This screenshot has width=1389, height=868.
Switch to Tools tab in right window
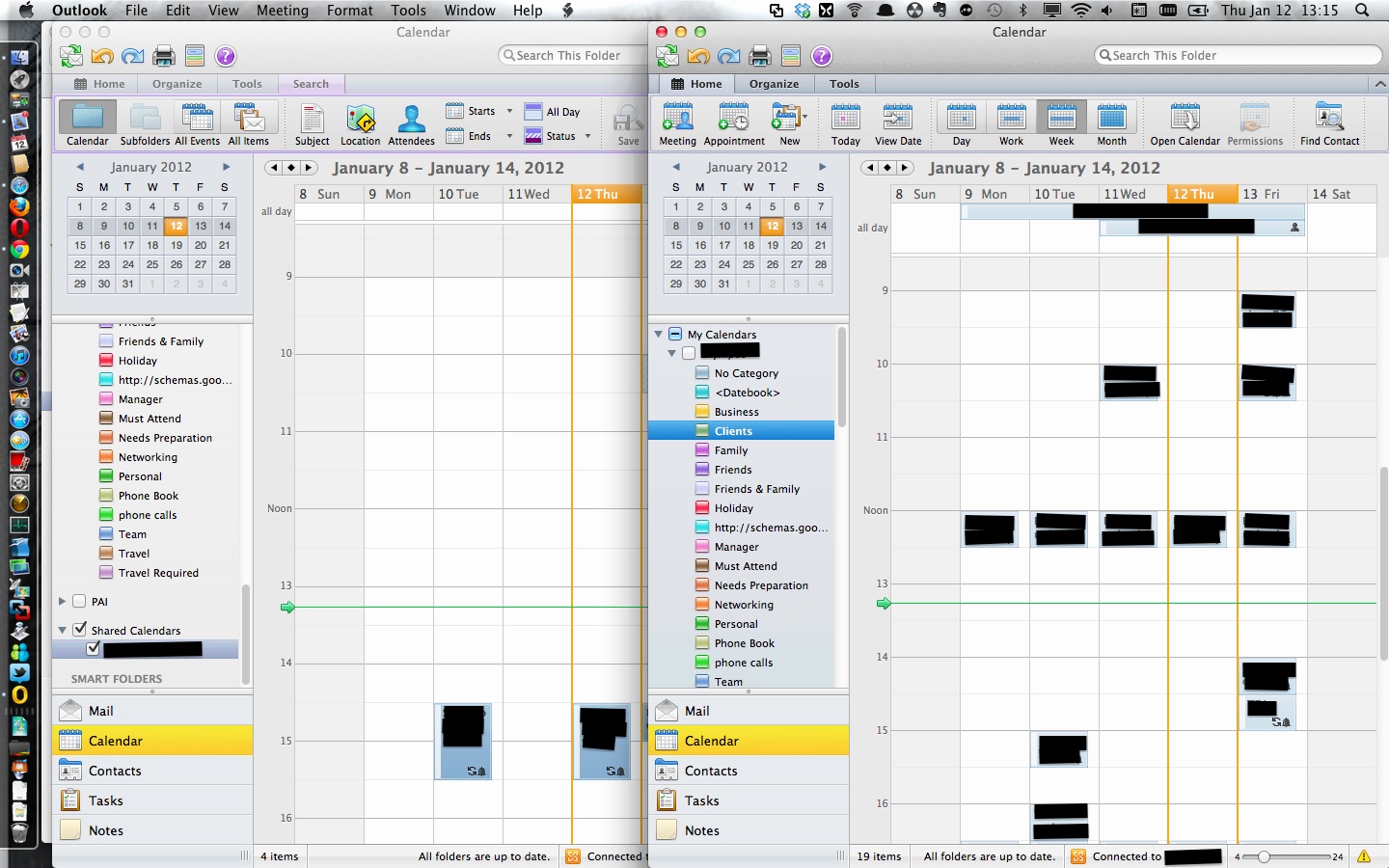844,84
